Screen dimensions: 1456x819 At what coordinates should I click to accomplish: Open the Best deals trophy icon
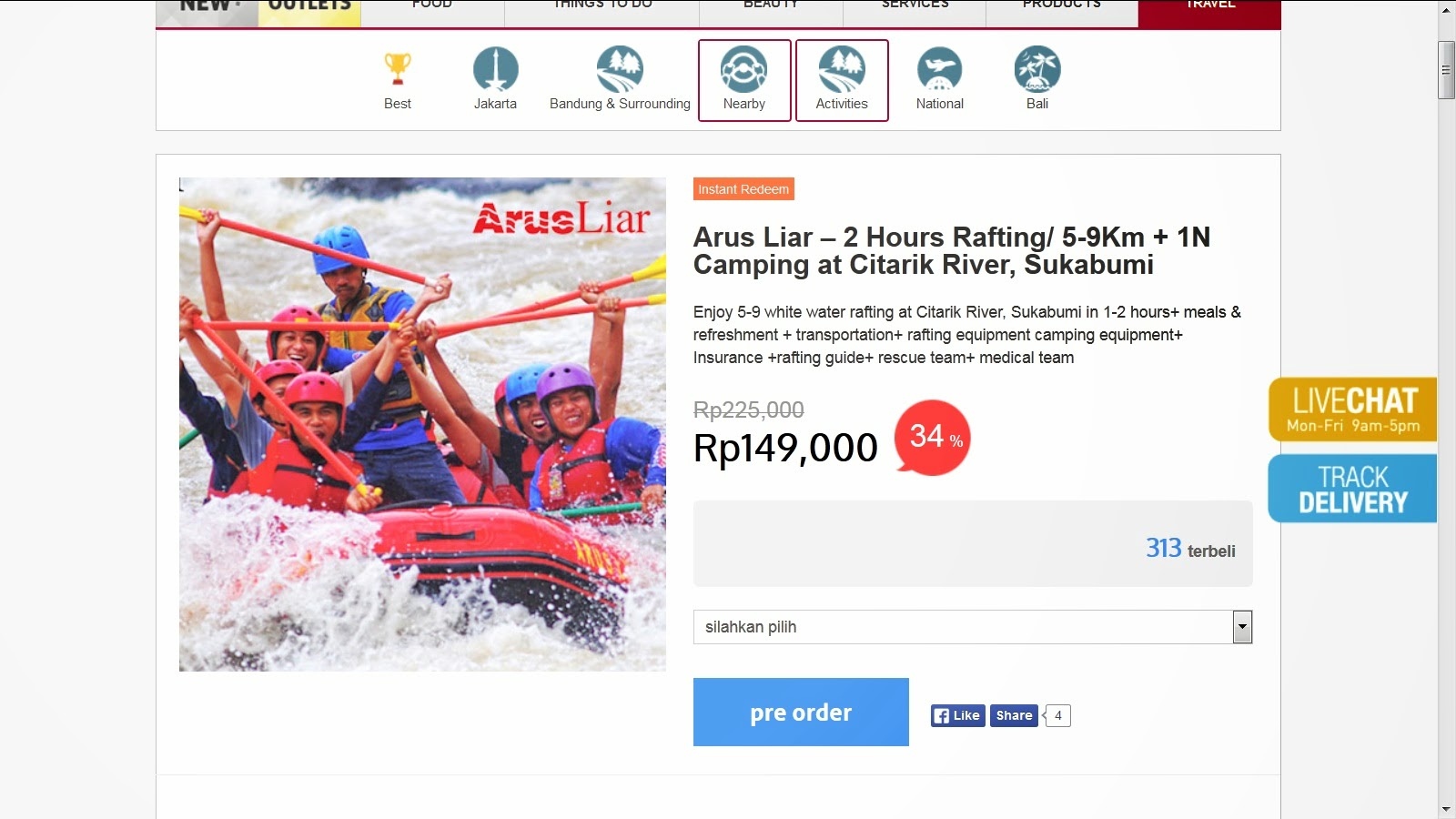click(x=398, y=71)
